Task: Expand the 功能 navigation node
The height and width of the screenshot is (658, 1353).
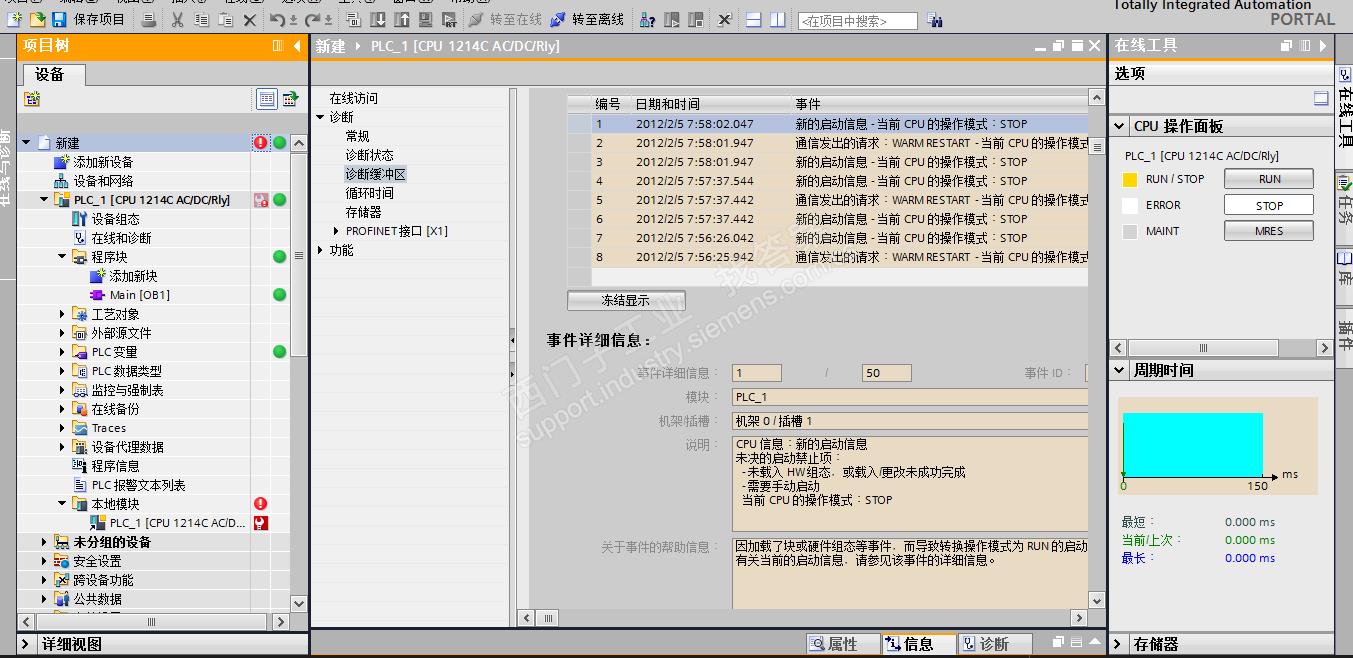Action: pyautogui.click(x=321, y=250)
